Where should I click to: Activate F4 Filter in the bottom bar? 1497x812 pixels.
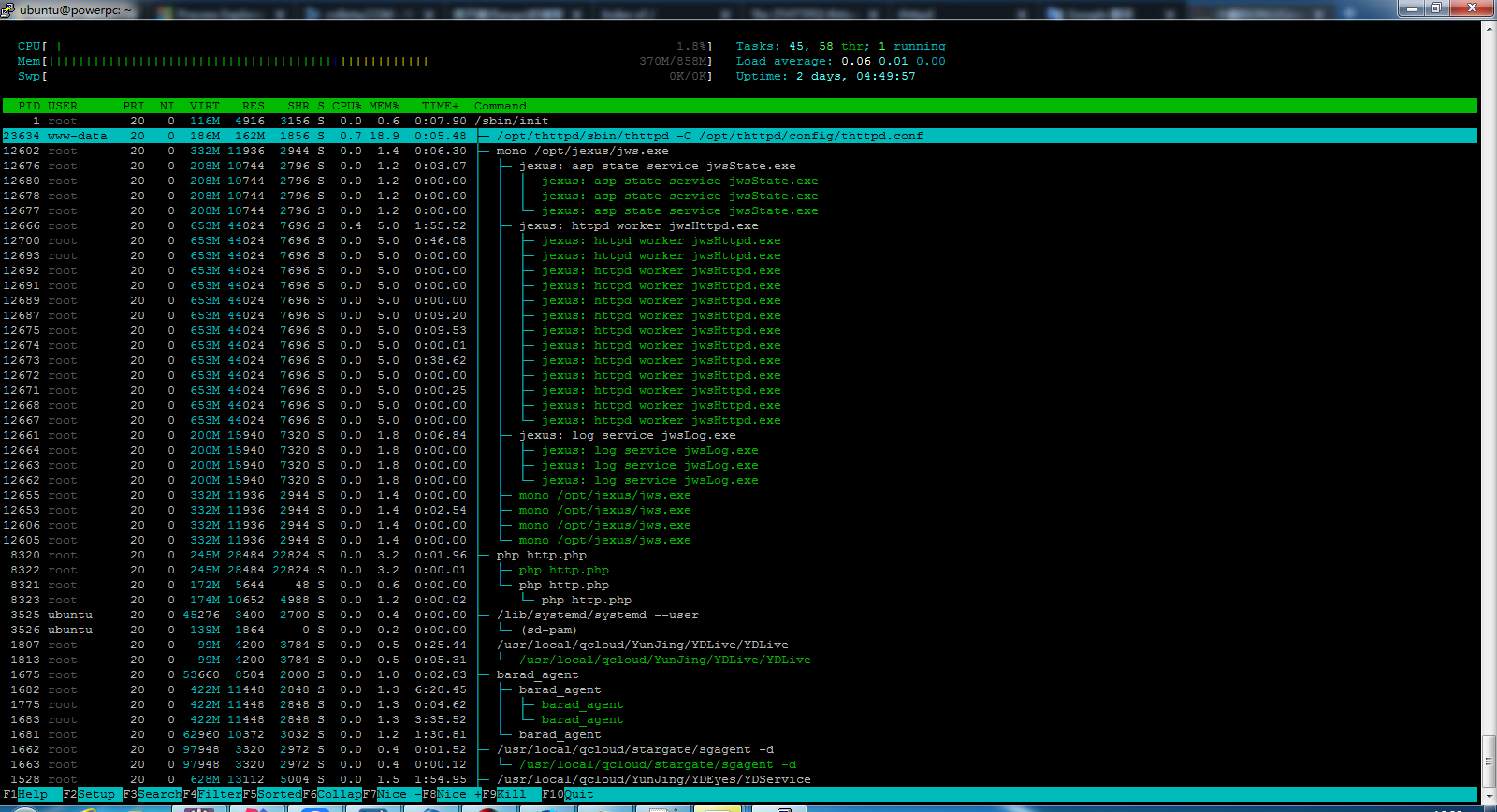coord(212,794)
